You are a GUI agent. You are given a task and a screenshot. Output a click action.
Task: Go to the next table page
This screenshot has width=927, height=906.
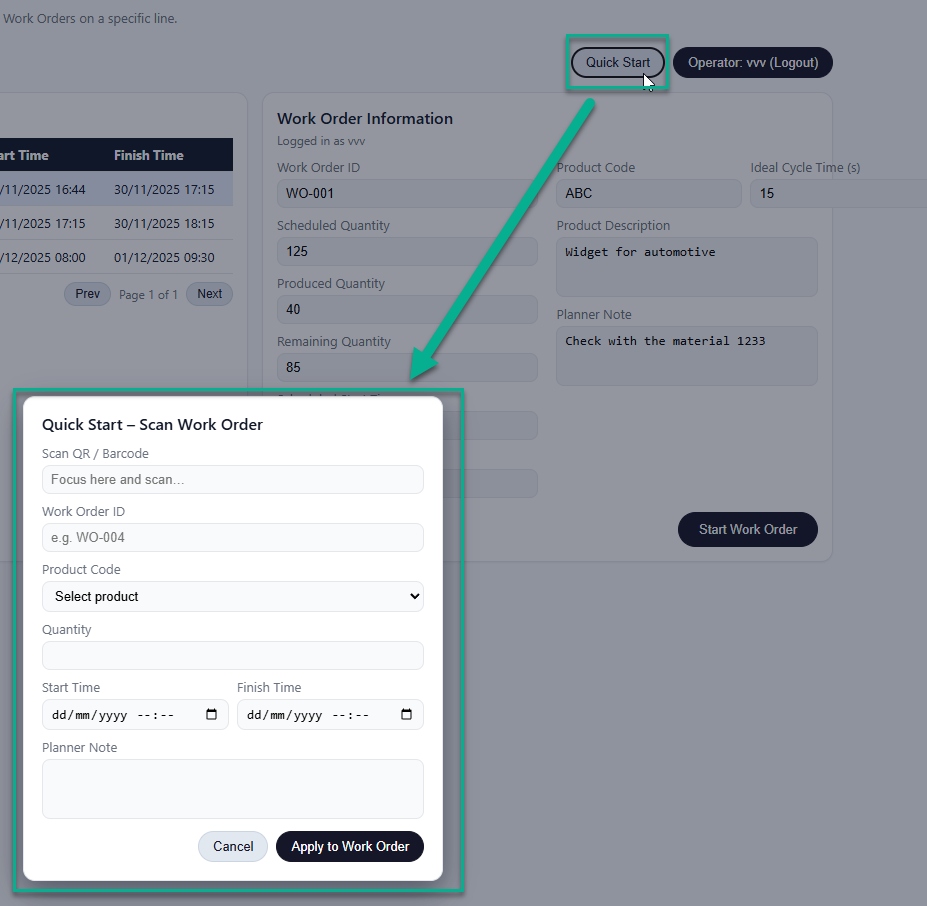click(x=209, y=294)
